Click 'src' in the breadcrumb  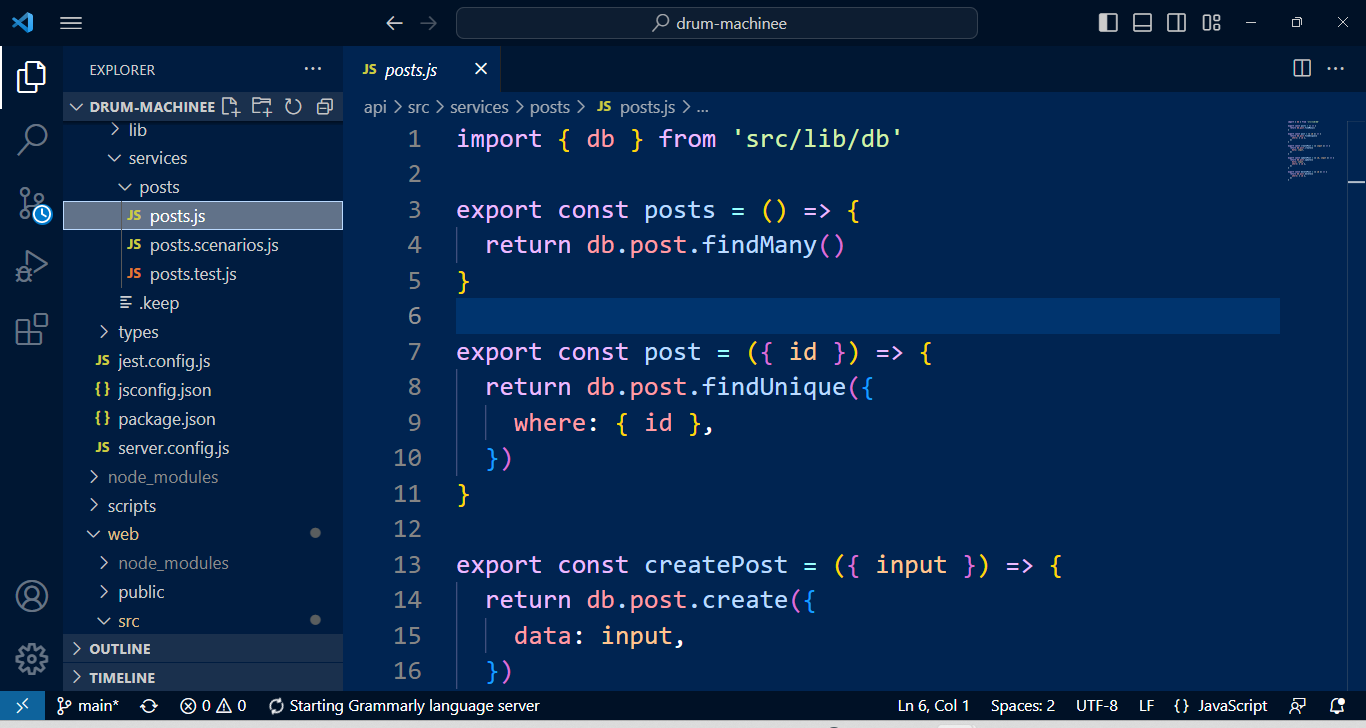pyautogui.click(x=418, y=107)
